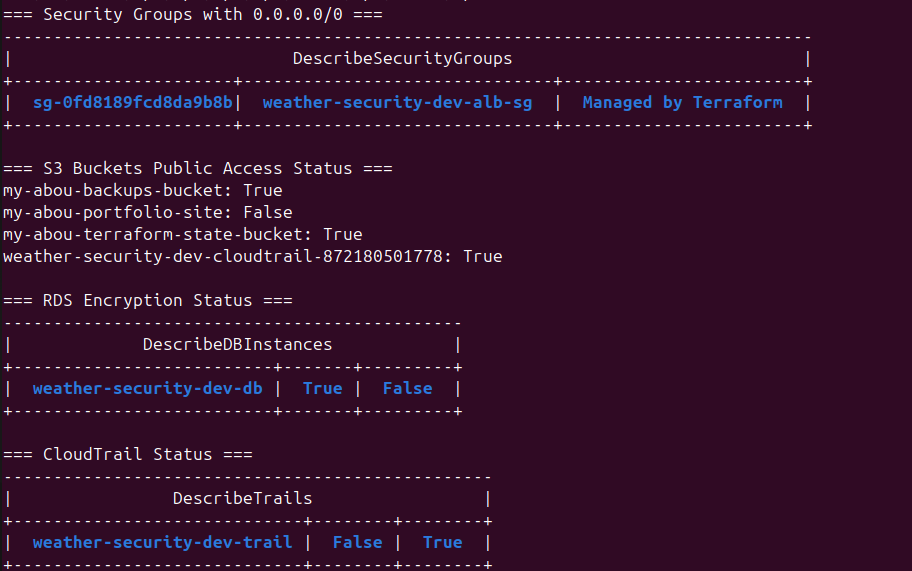Click the S3 Buckets Public Access Status heading
912x571 pixels.
(x=198, y=169)
